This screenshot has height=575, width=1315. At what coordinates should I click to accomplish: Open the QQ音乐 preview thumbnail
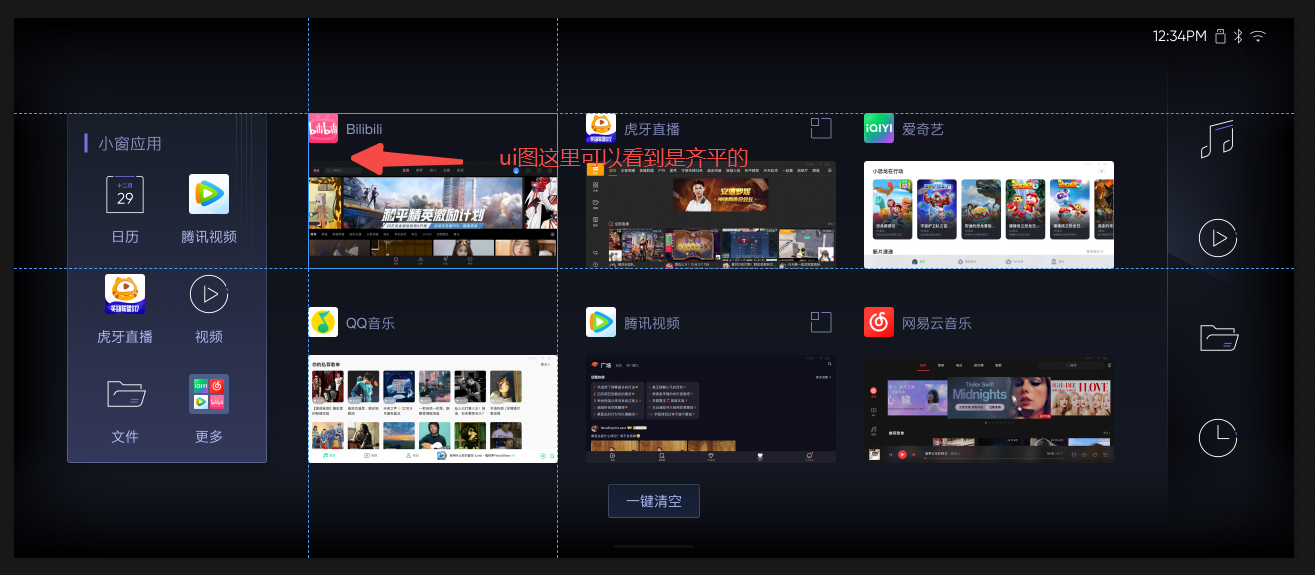(x=433, y=409)
